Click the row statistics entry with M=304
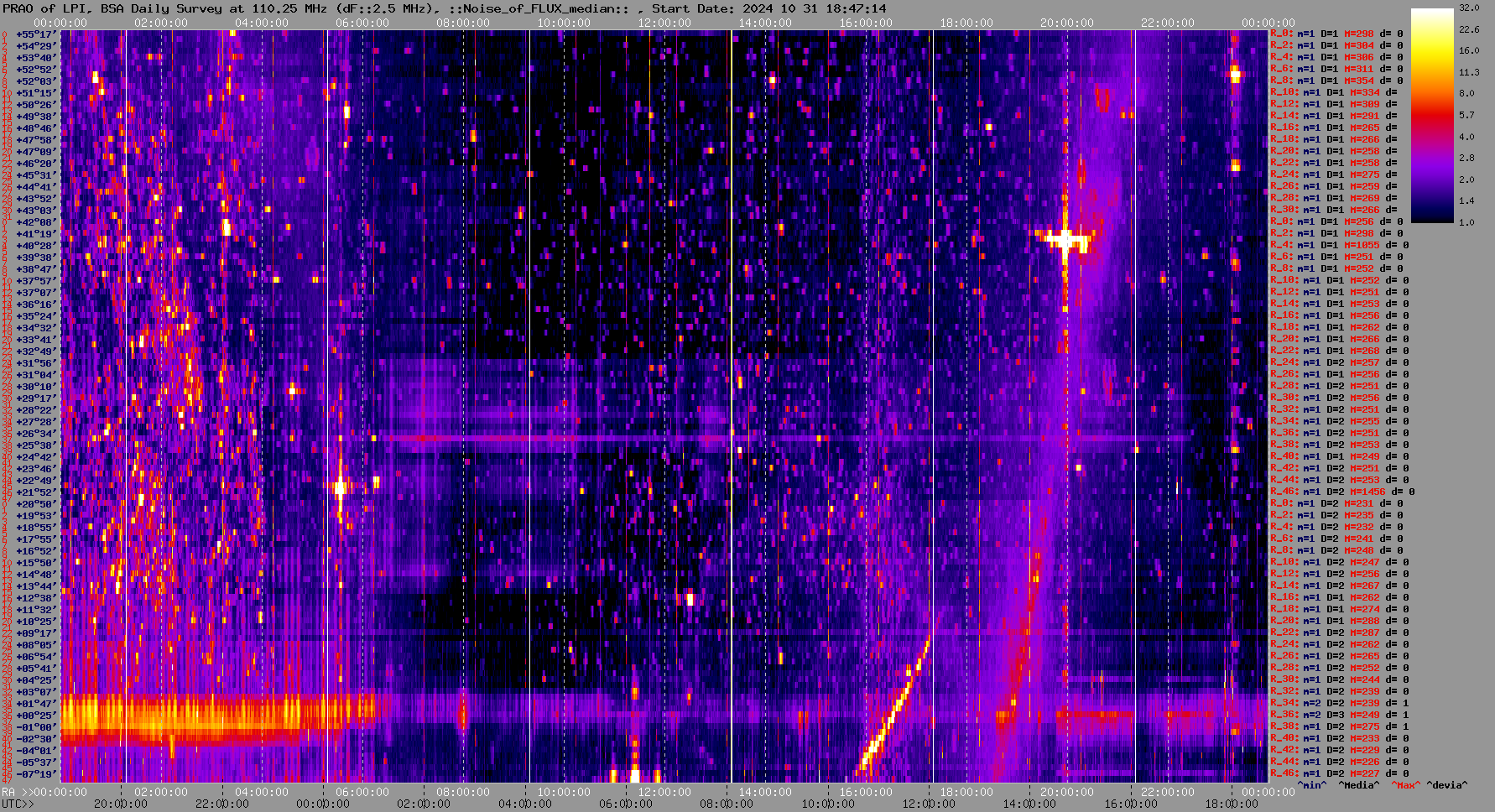 coord(1336,45)
